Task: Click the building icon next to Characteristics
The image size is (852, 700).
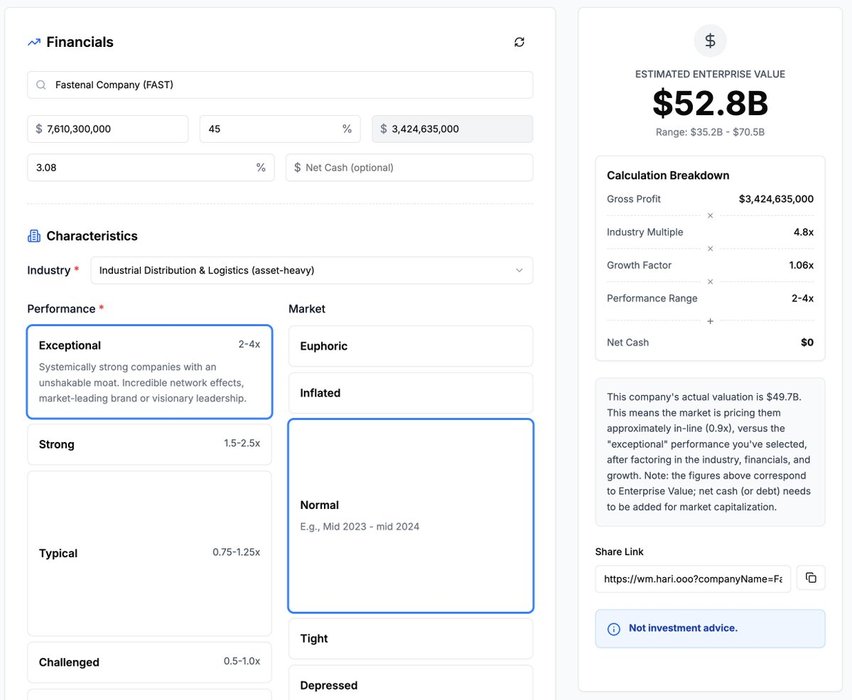Action: tap(34, 236)
